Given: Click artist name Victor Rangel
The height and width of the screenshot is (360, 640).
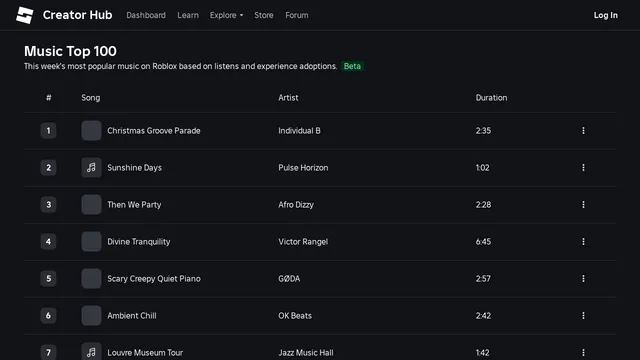Looking at the screenshot, I should [303, 242].
